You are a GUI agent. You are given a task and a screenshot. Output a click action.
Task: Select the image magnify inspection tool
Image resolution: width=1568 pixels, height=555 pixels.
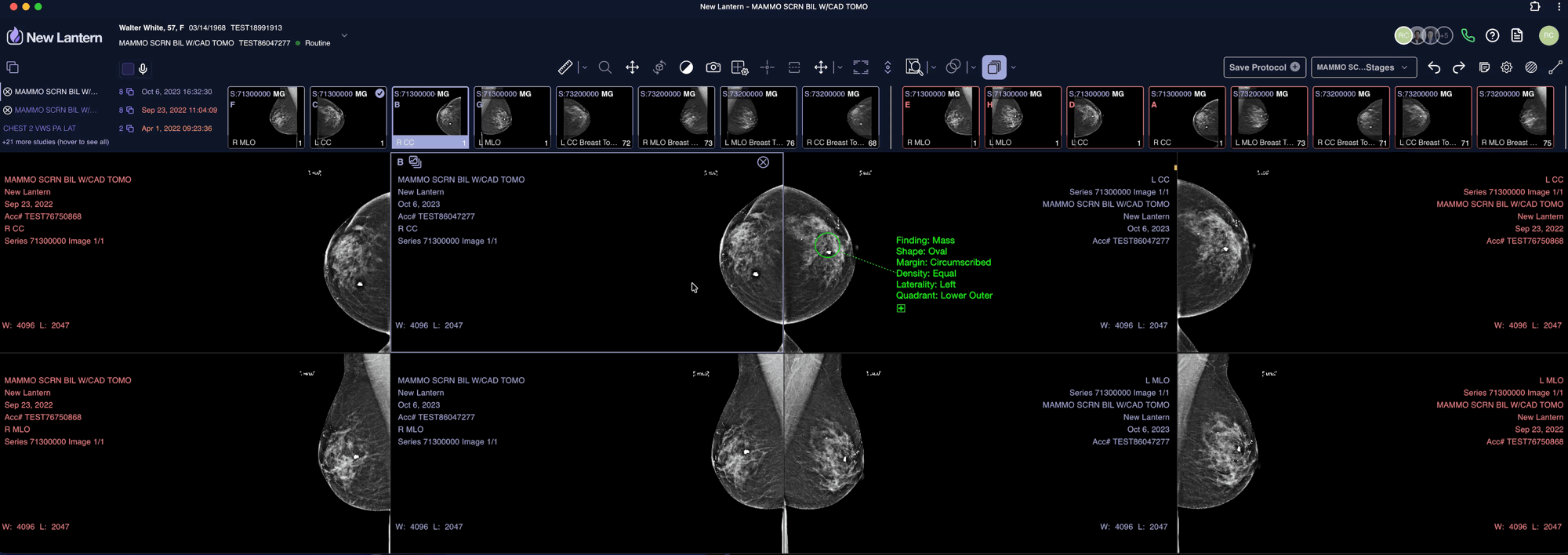tap(914, 67)
